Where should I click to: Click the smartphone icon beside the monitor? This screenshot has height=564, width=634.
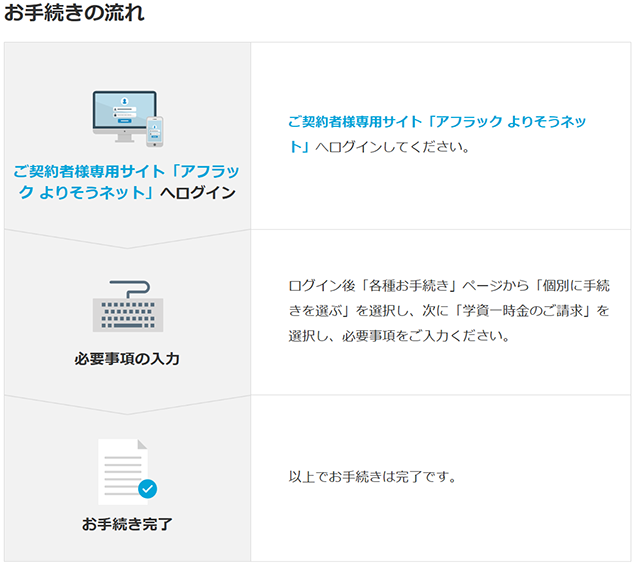click(154, 131)
